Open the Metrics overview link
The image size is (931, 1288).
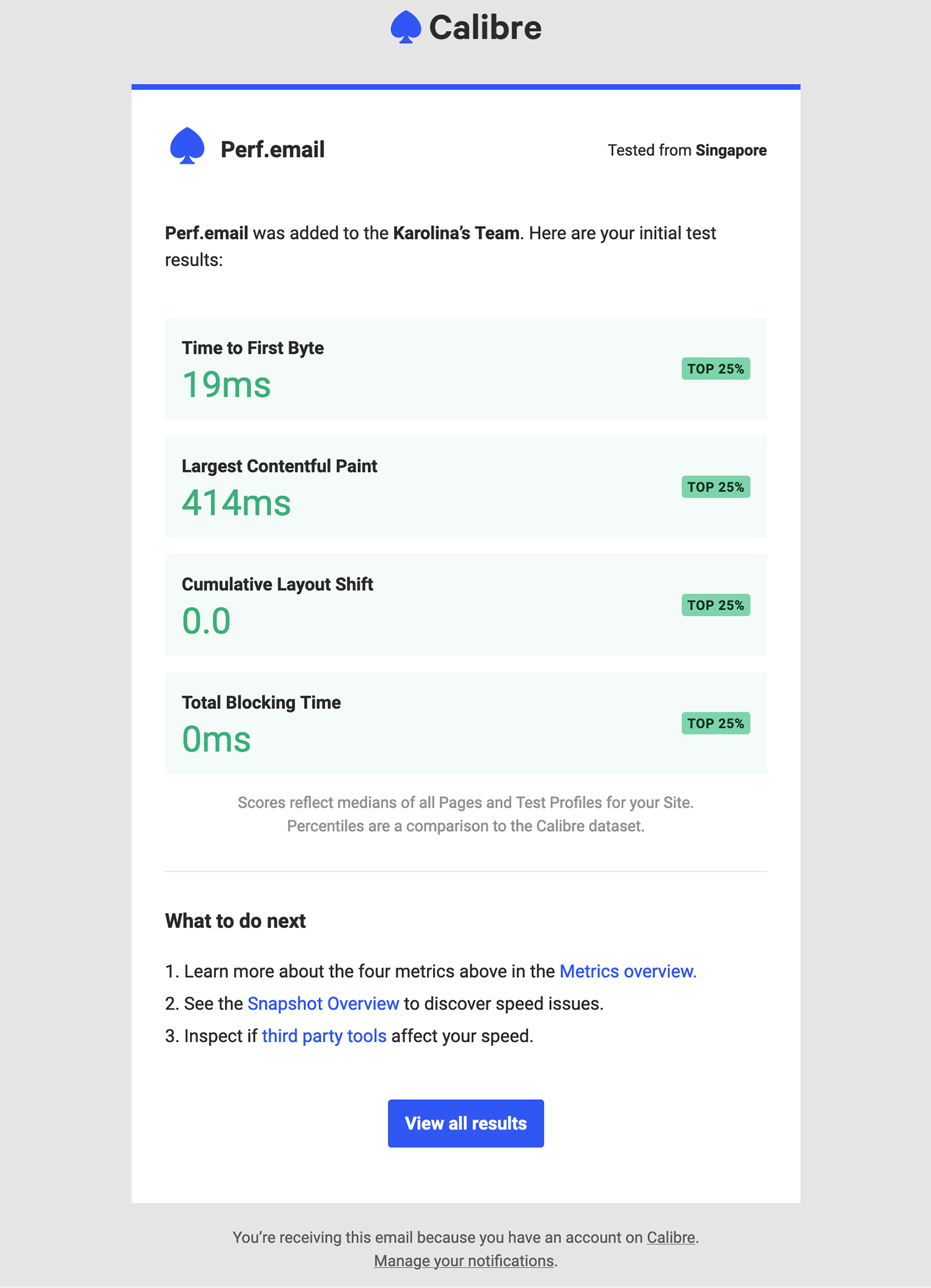click(626, 971)
